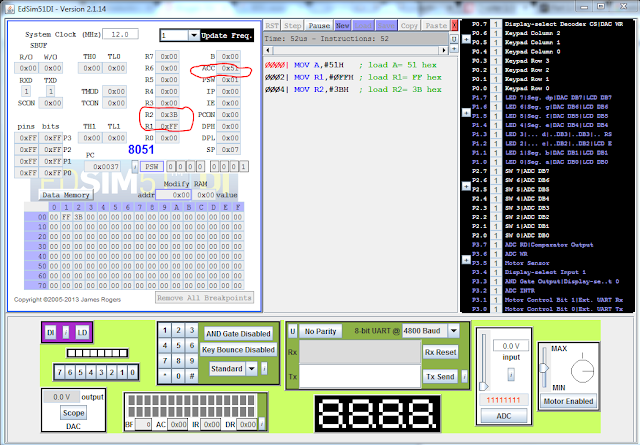This screenshot has height=445, width=640.
Task: Toggle P3.7 ADC RD bit
Action: point(496,245)
